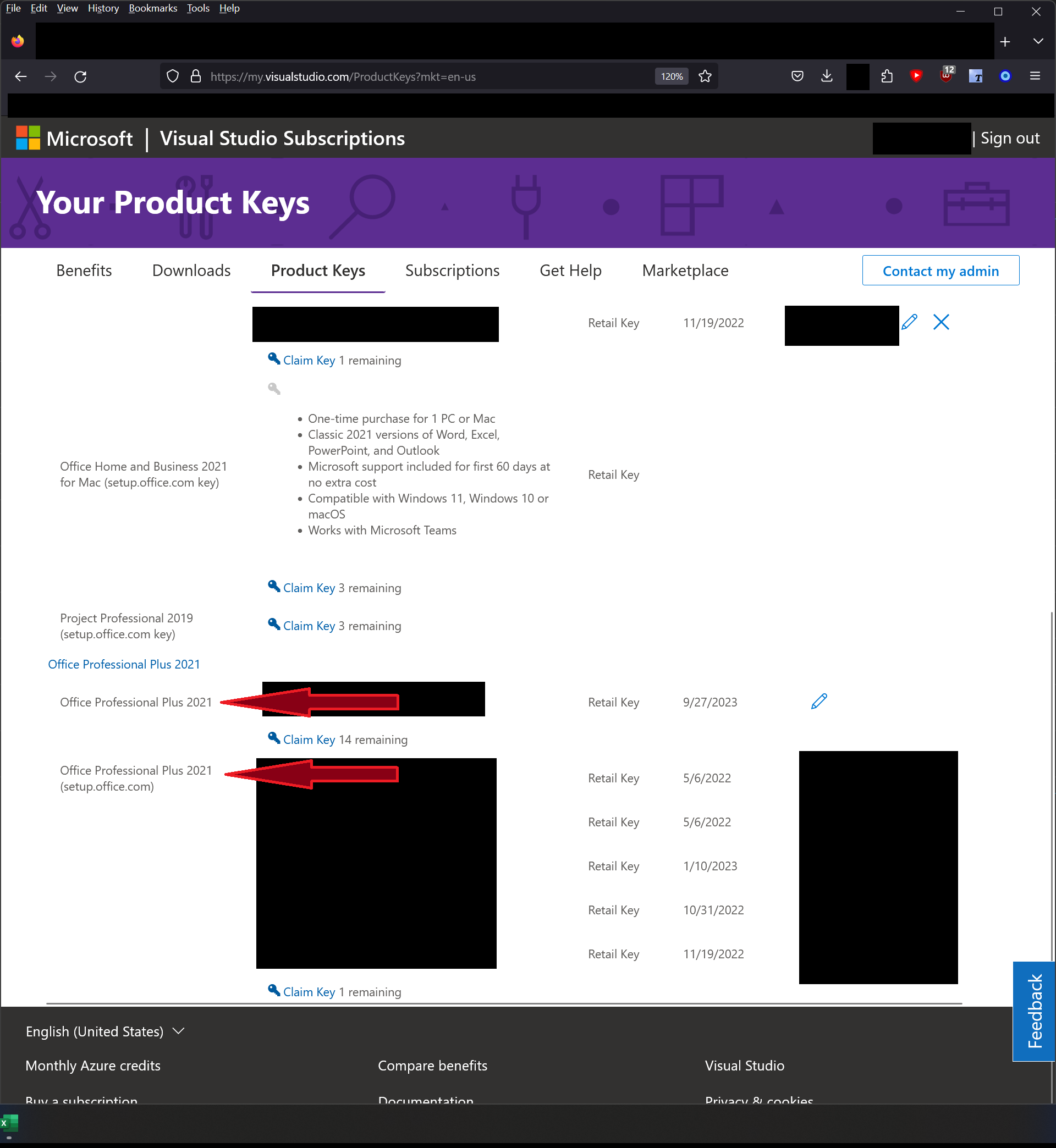Click the tracking protection shield icon
Screen dimensions: 1056x1148
click(173, 76)
